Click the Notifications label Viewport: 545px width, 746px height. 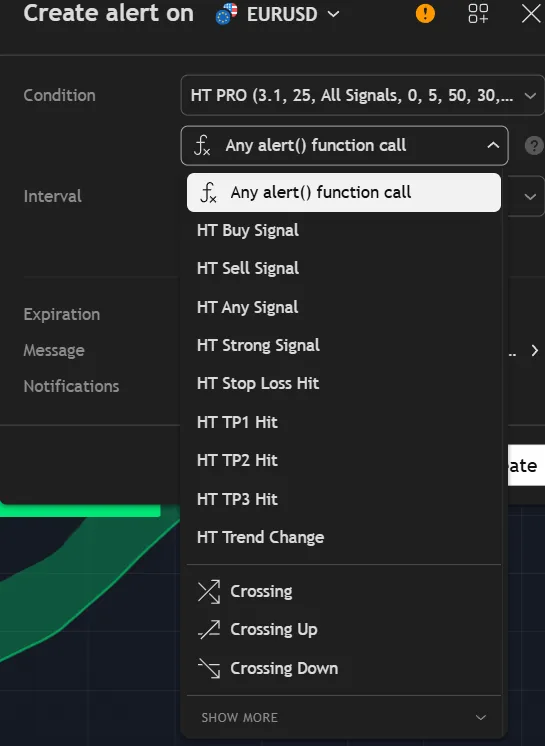point(71,386)
